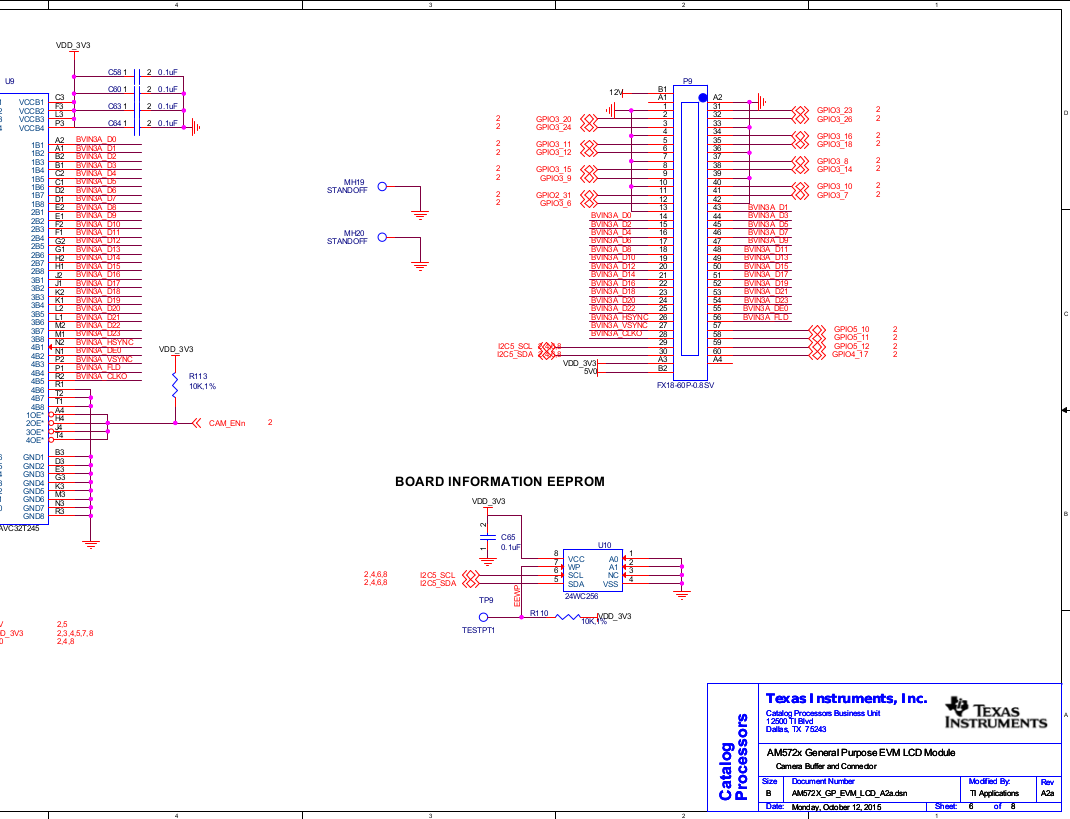Click I2C5_SCL label beside U10 EEPROM

point(437,575)
